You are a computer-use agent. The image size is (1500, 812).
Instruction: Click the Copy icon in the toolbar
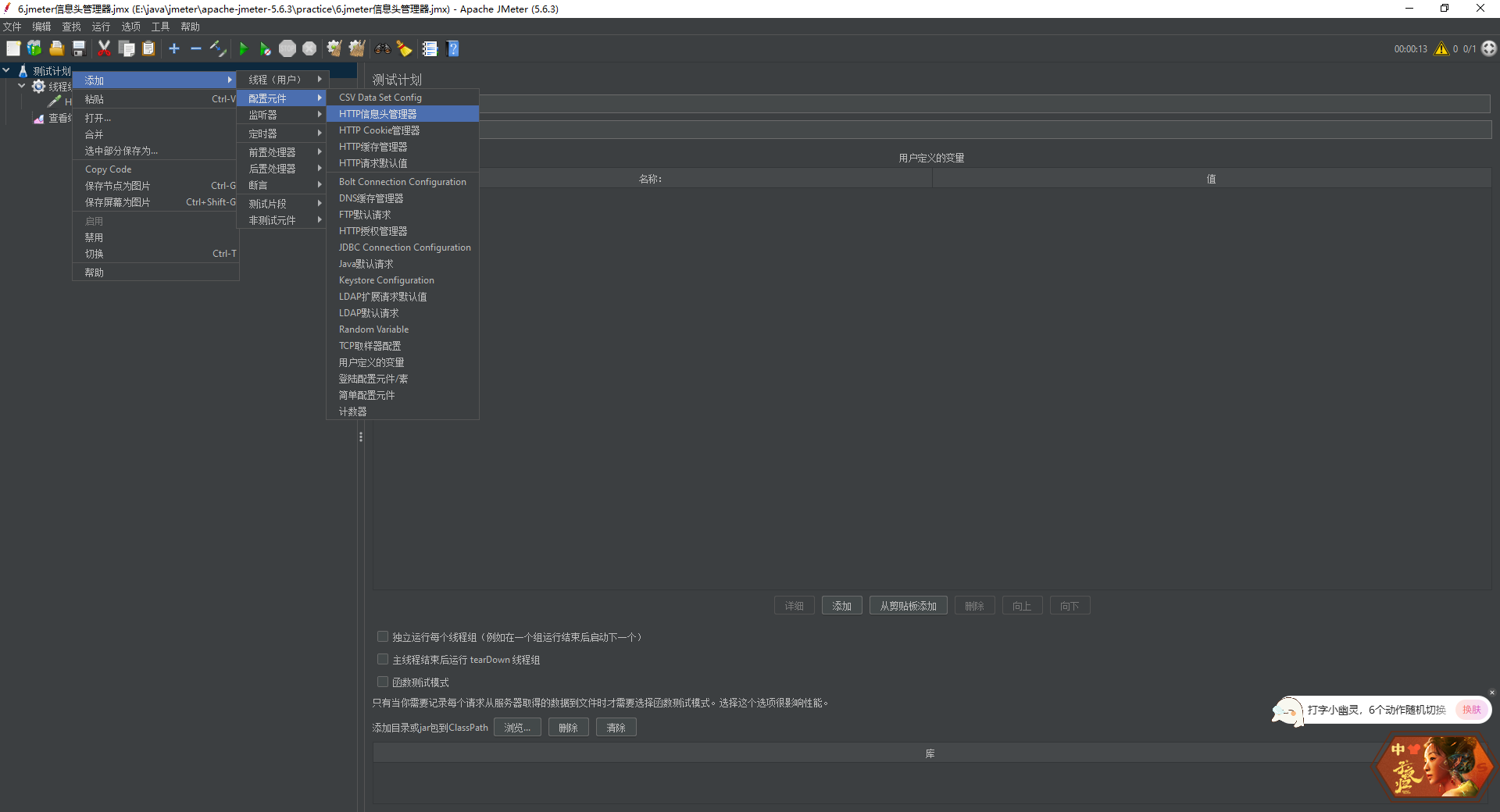[127, 48]
